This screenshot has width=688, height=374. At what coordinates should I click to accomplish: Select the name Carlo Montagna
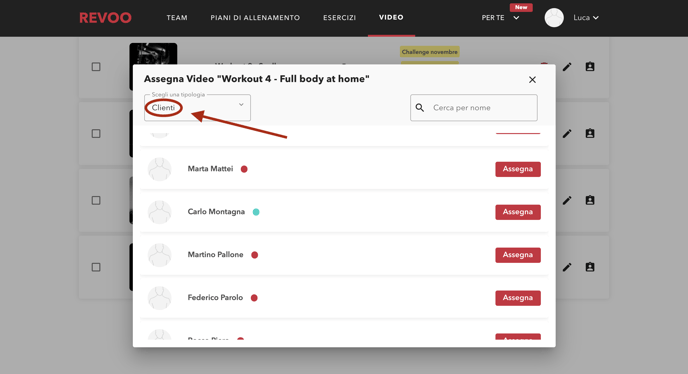[x=216, y=212]
